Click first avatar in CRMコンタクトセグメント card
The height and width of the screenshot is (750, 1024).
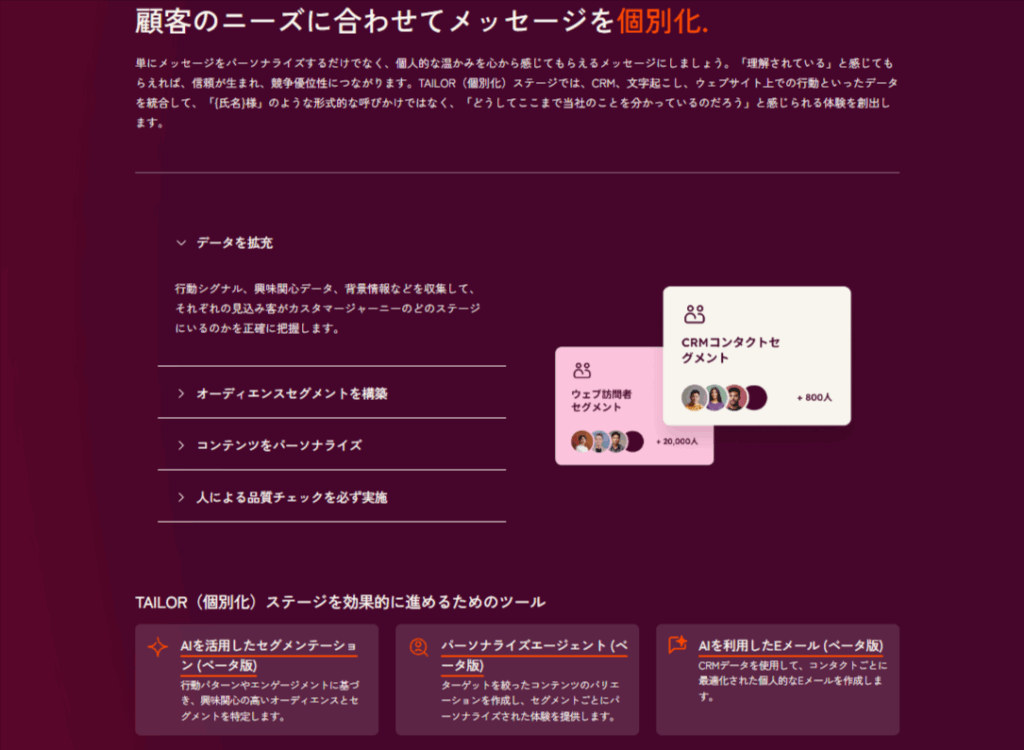coord(693,397)
